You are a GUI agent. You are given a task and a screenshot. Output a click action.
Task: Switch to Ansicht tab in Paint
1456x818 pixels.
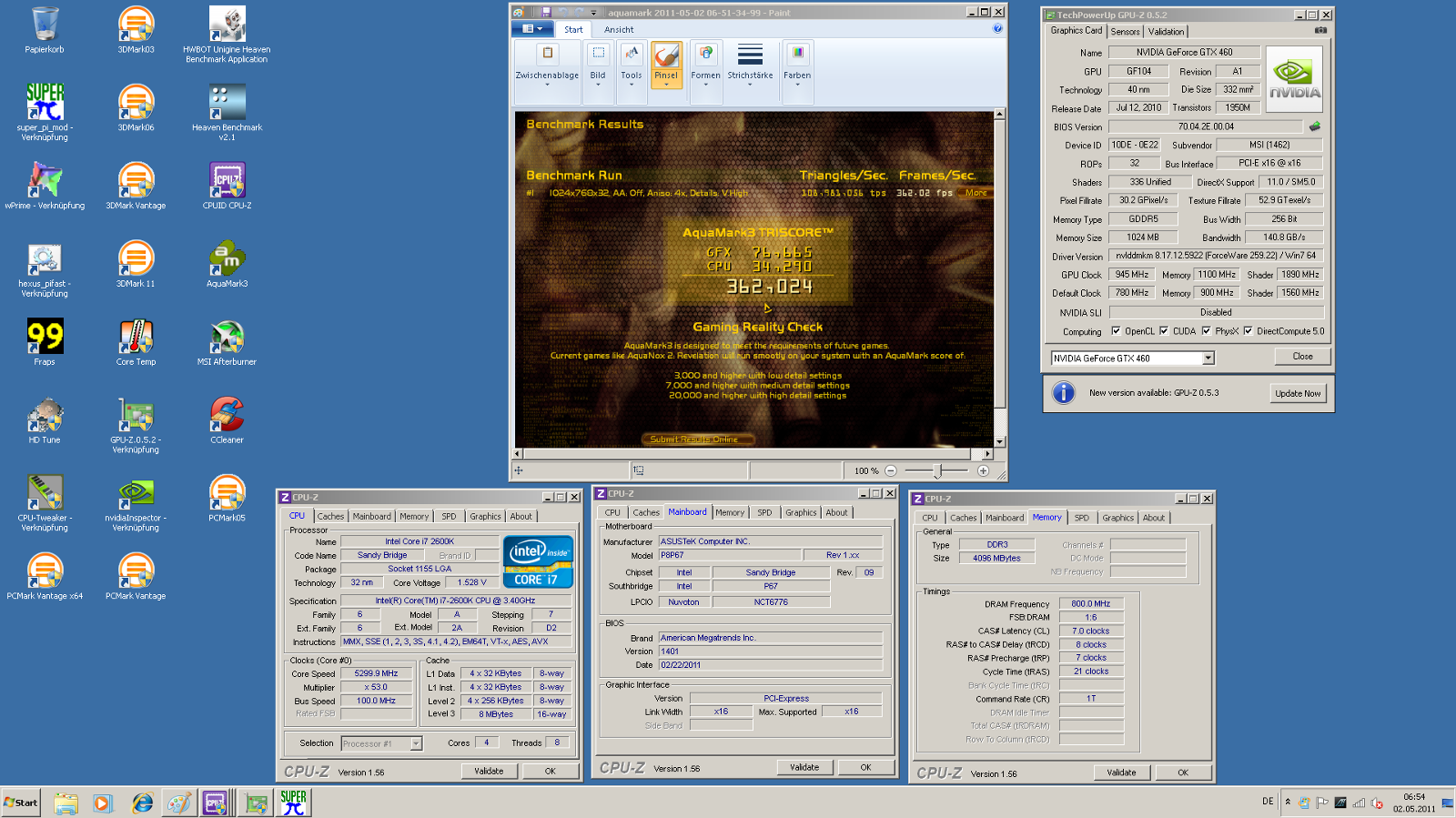[x=619, y=30]
